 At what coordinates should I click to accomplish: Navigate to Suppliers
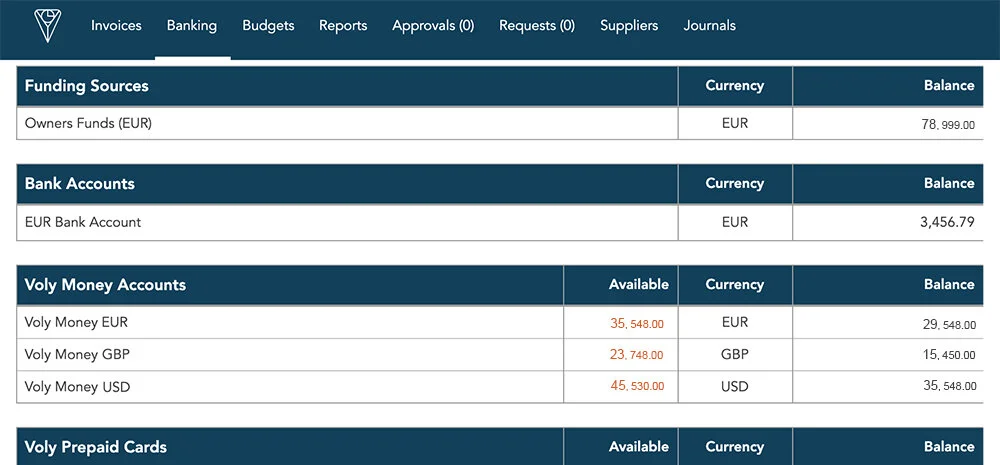coord(629,26)
